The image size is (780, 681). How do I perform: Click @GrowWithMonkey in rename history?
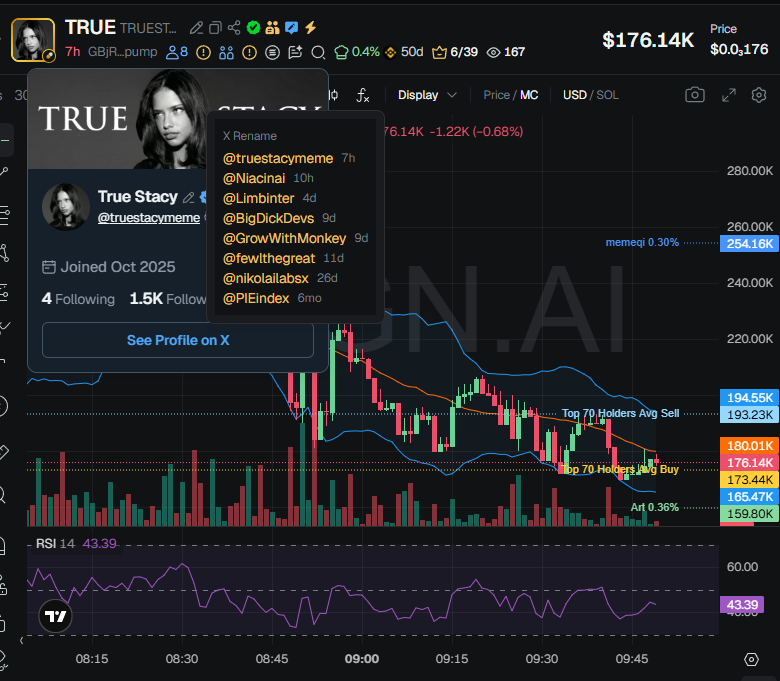[284, 238]
